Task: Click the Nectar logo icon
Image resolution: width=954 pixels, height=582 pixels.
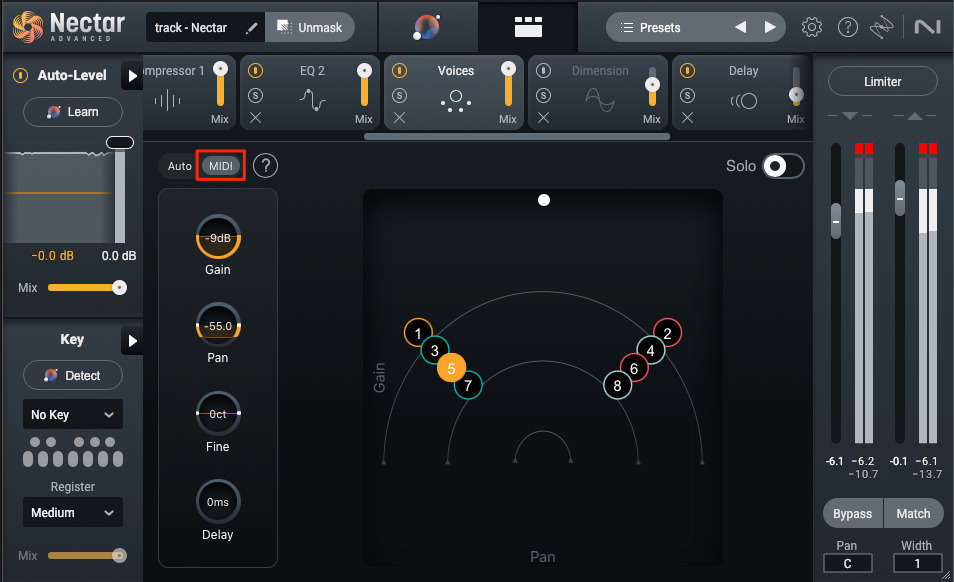Action: (x=28, y=27)
